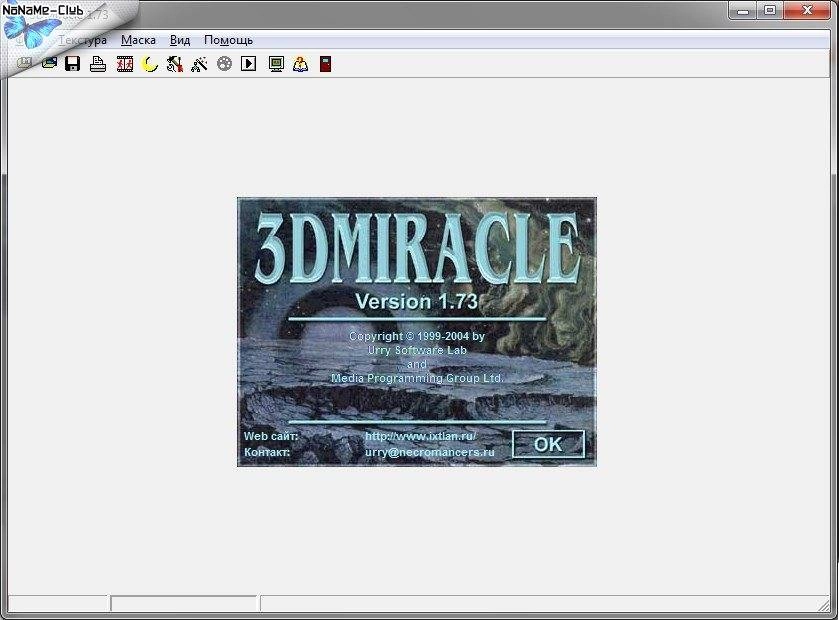Click the printer icon in toolbar
839x620 pixels.
(x=97, y=64)
